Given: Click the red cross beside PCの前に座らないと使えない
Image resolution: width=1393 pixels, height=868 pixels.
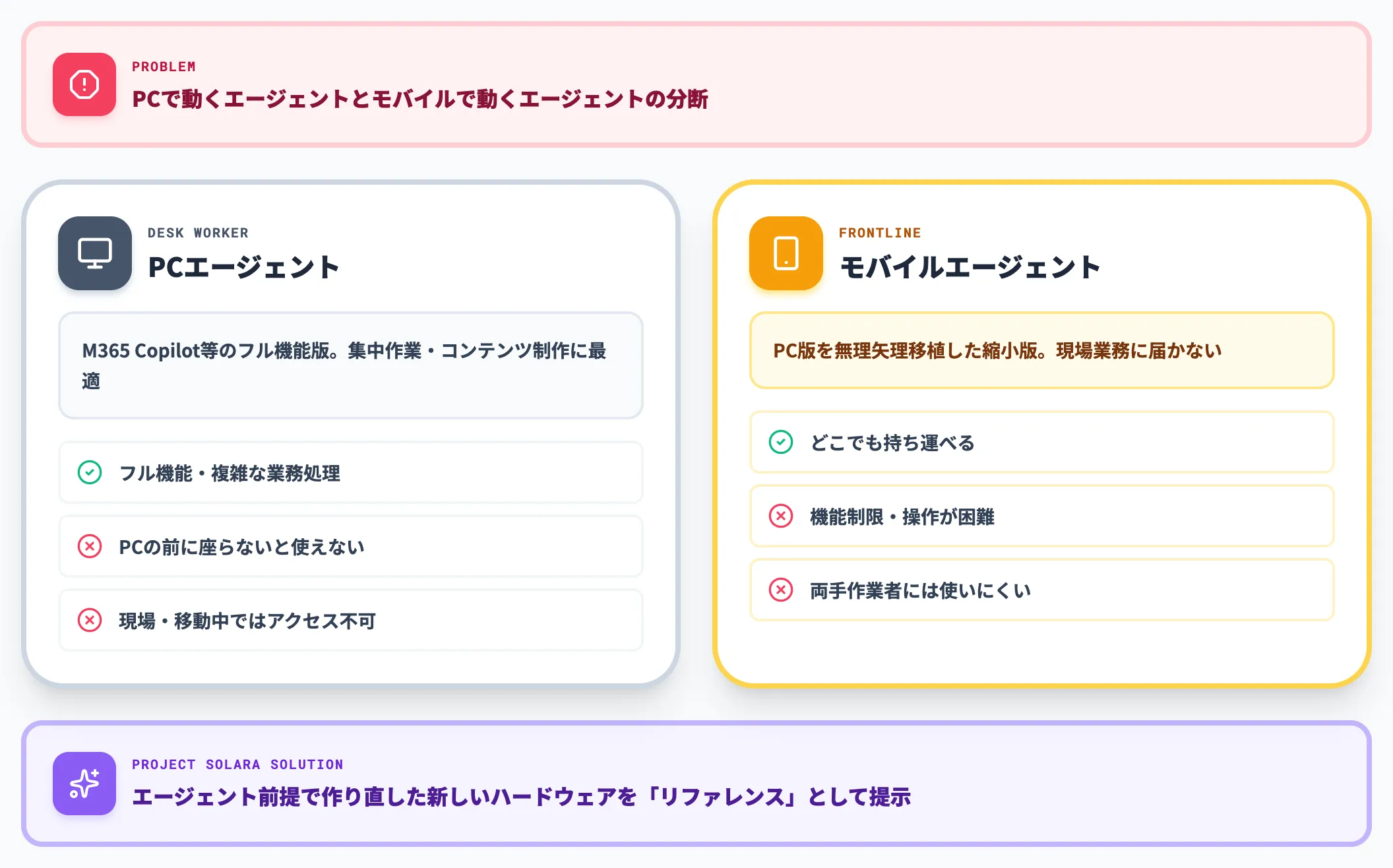Looking at the screenshot, I should [90, 546].
